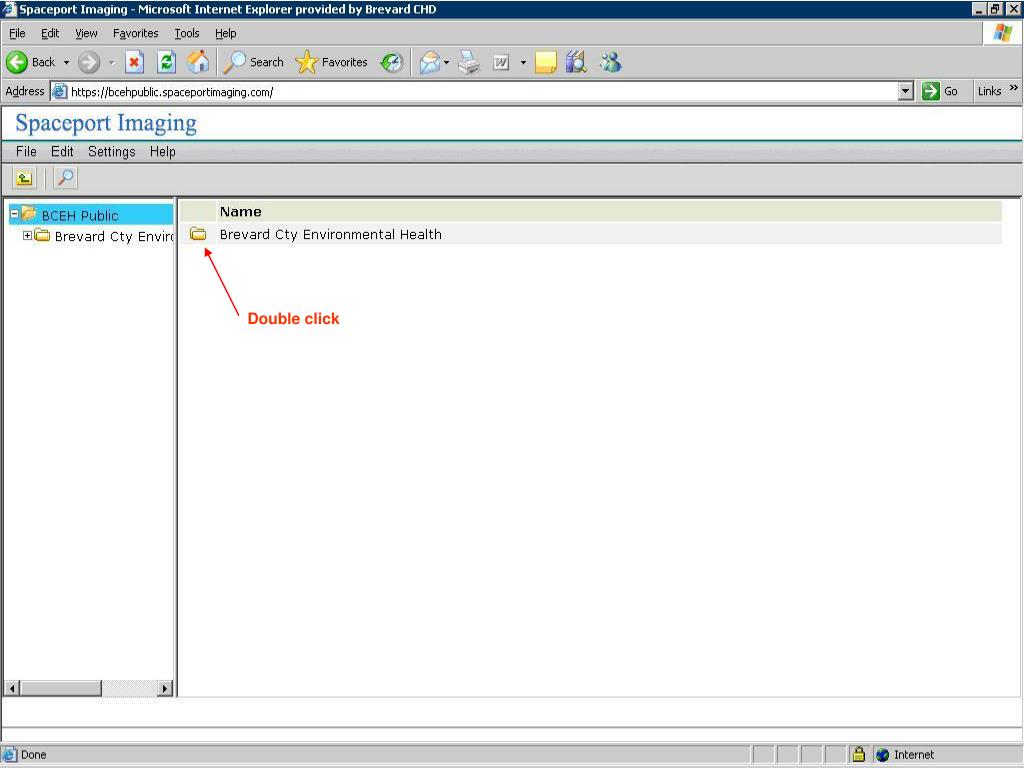Open the Edit with Word dropdown arrow
The image size is (1024, 768).
[x=523, y=63]
